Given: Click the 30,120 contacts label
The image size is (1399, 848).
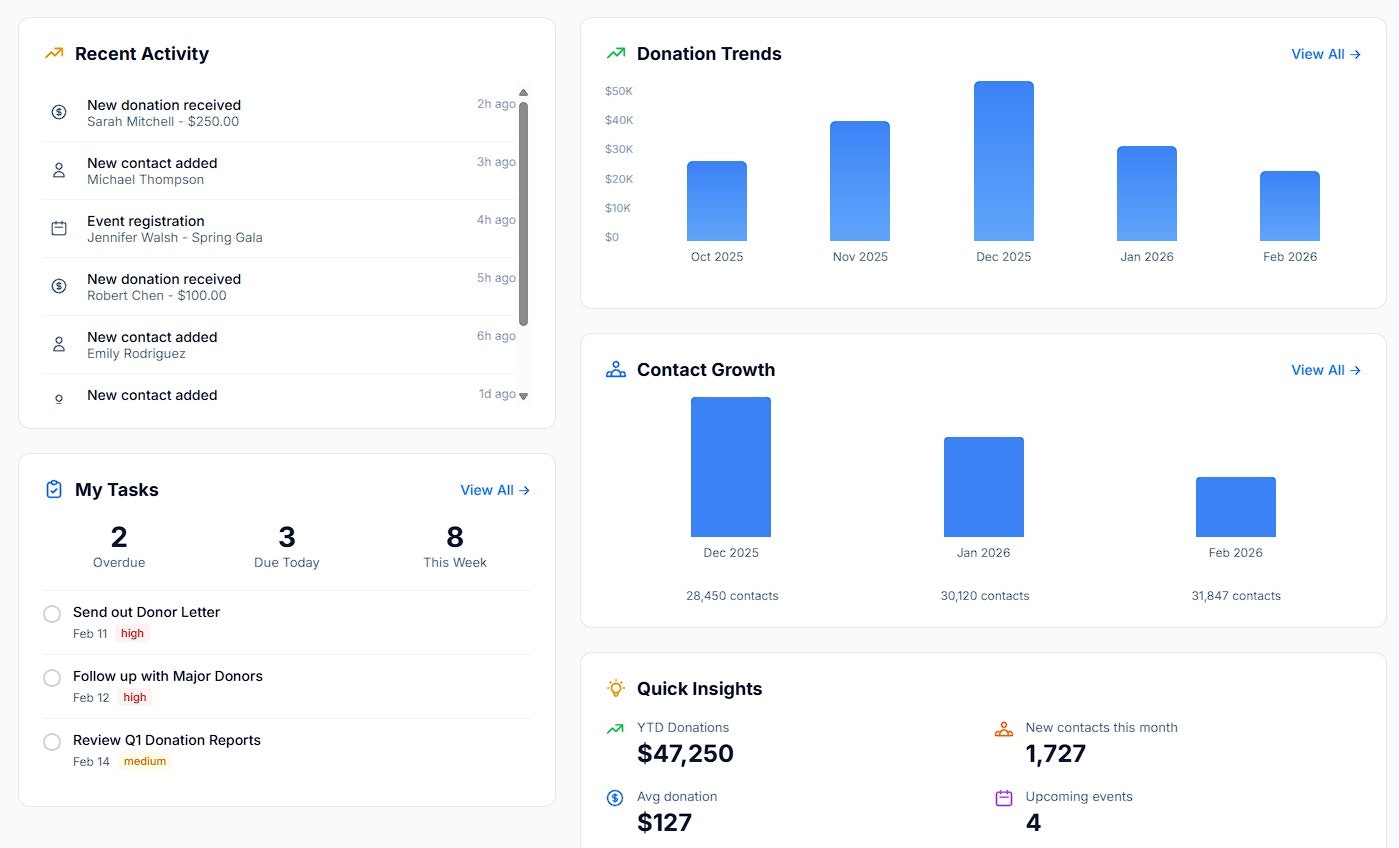Looking at the screenshot, I should tap(985, 596).
